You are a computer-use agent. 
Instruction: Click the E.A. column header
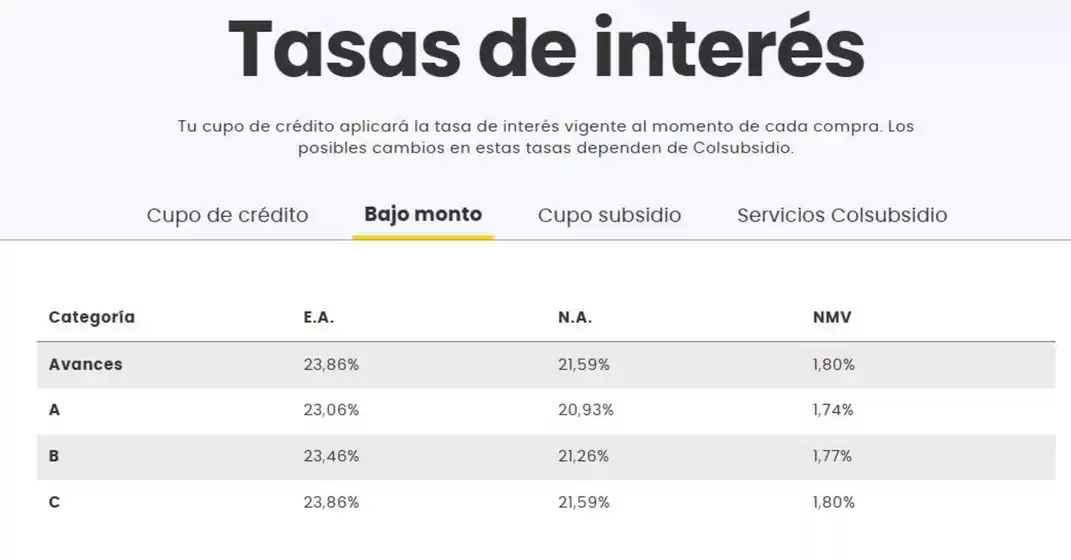[319, 317]
